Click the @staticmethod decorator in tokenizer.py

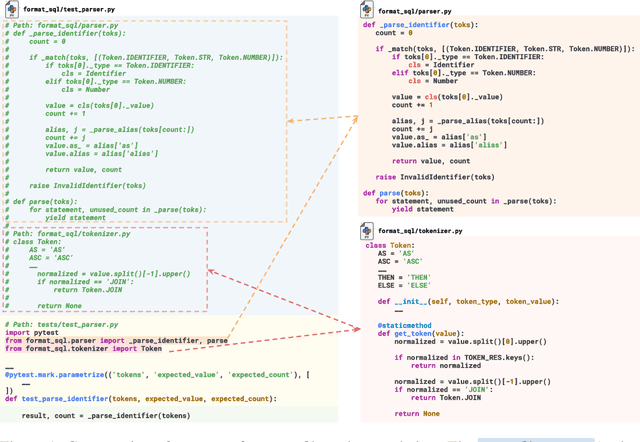click(402, 325)
